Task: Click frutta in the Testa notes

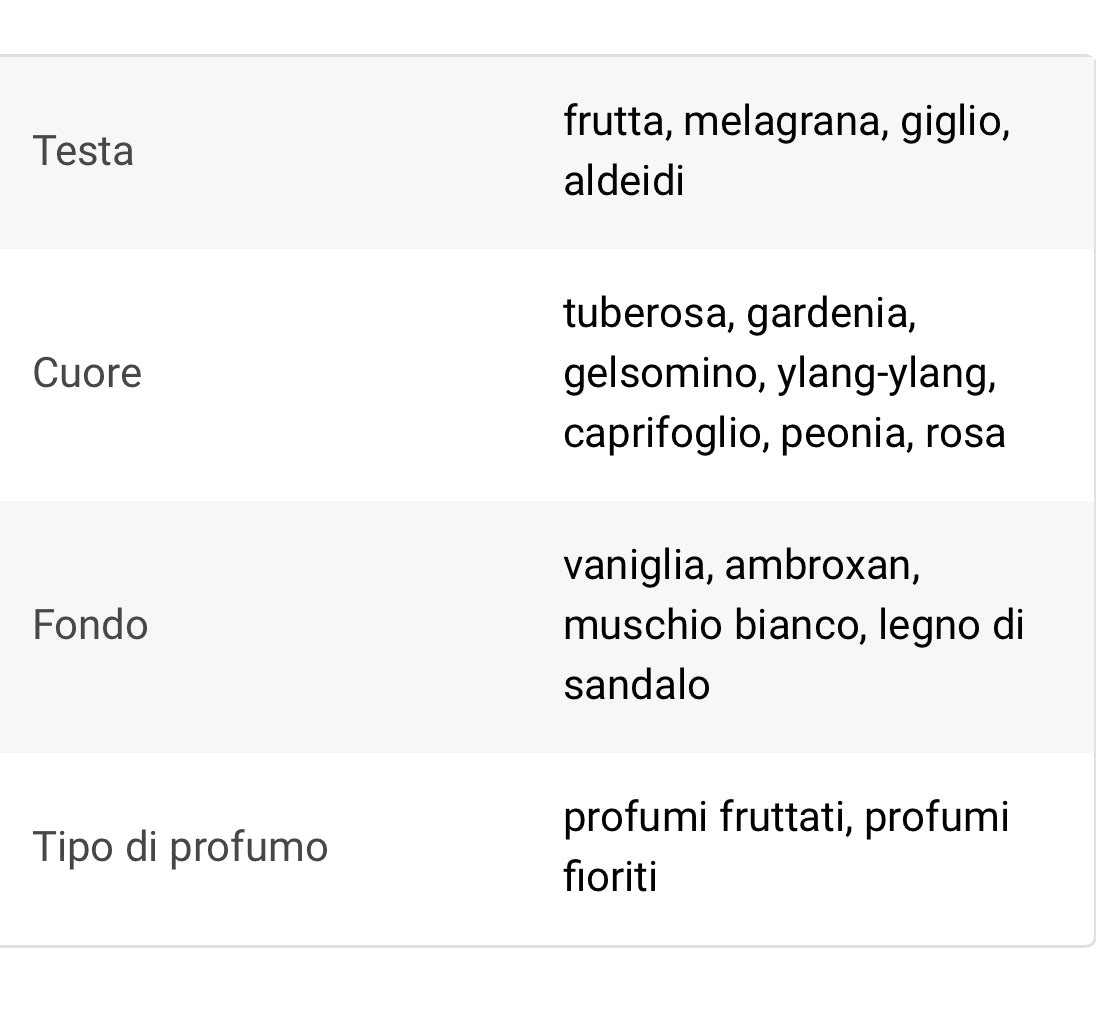Action: tap(614, 121)
